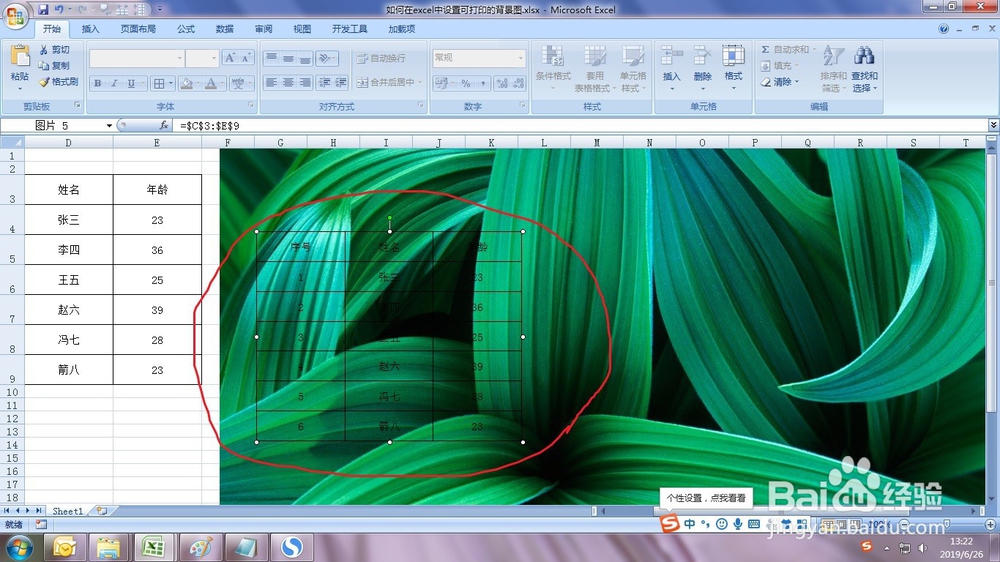Image resolution: width=1000 pixels, height=562 pixels.
Task: Decrease font size with small A
Action: 246,58
